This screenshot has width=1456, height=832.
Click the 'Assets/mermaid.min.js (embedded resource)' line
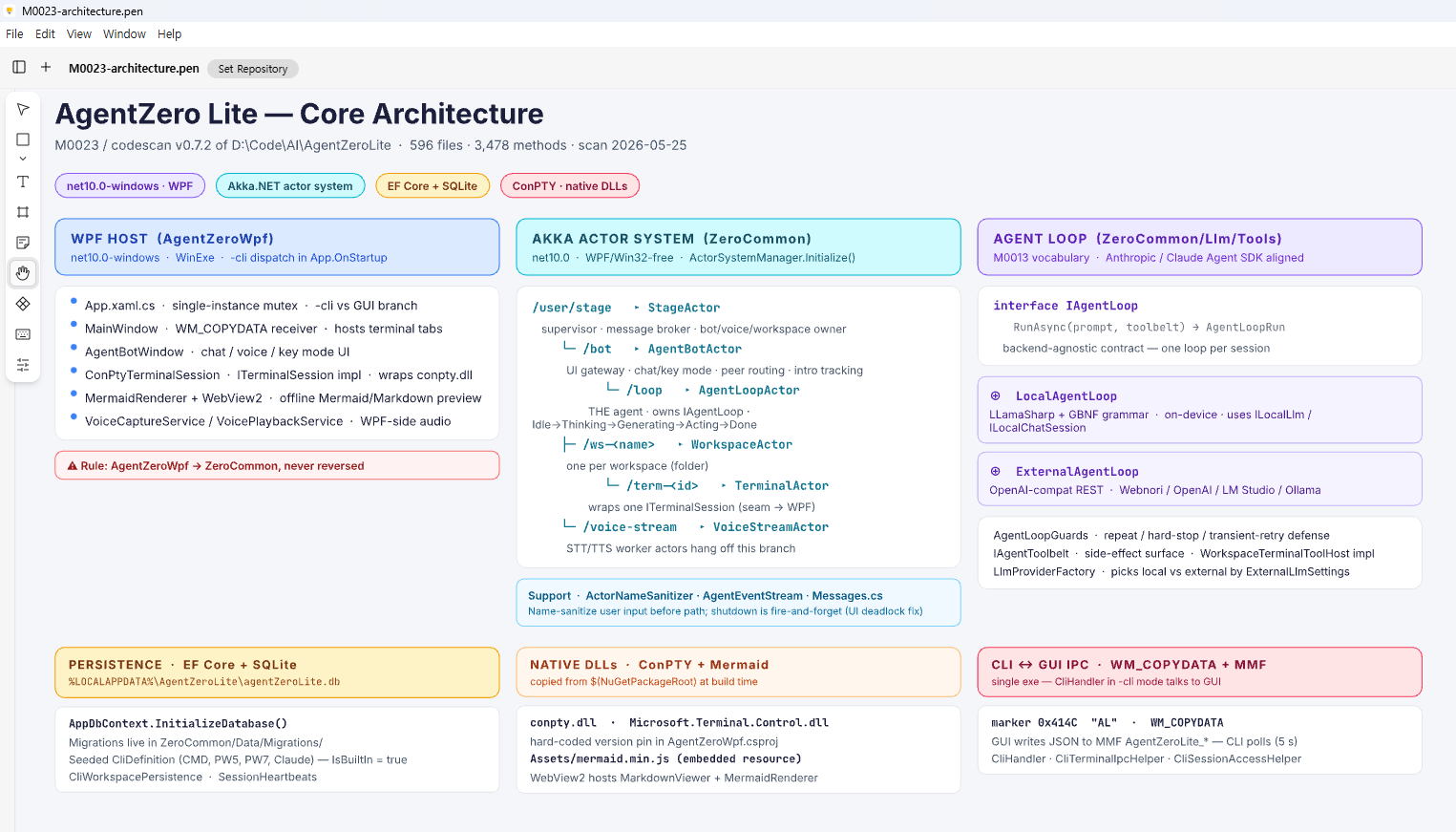coord(665,758)
